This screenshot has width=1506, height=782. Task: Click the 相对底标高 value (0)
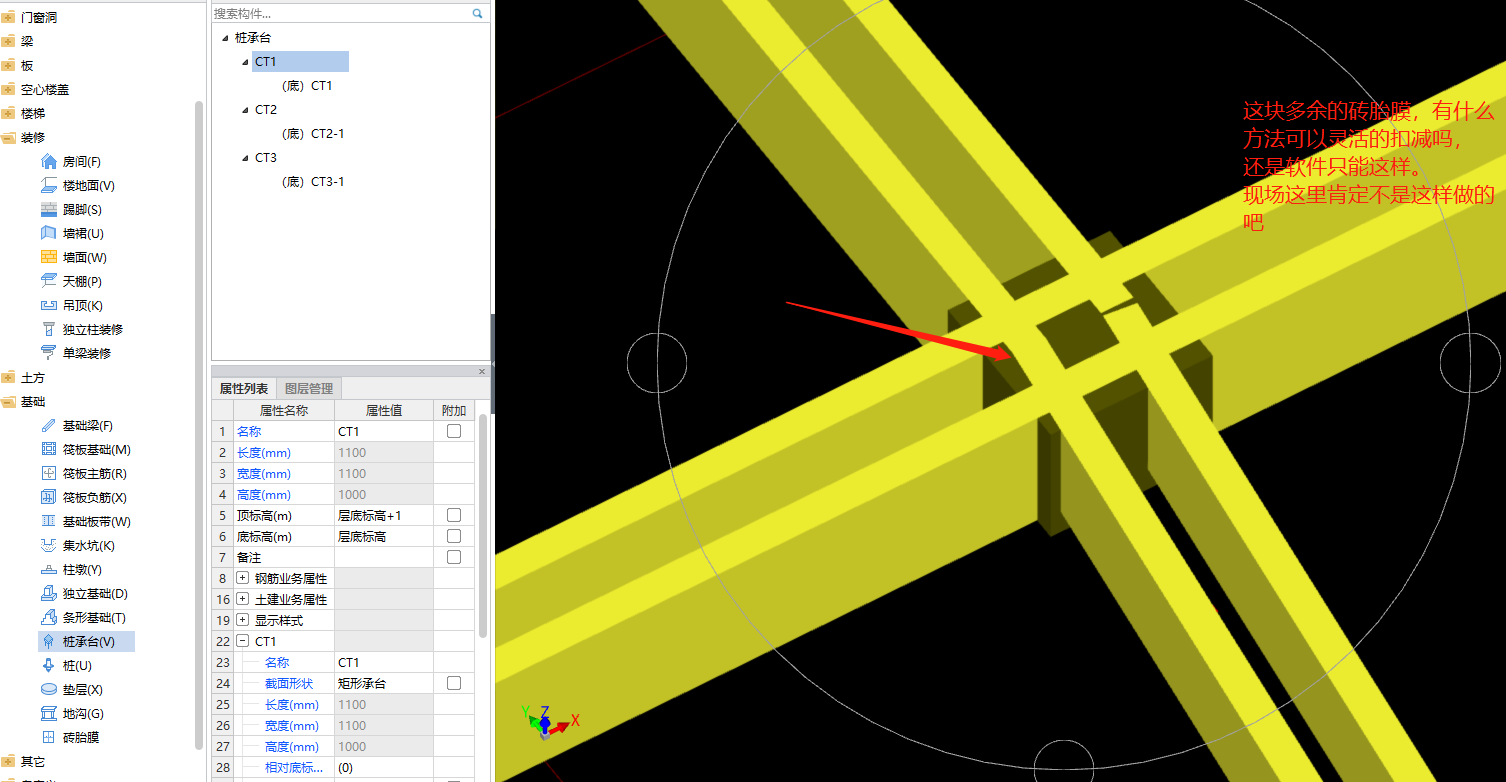click(384, 767)
